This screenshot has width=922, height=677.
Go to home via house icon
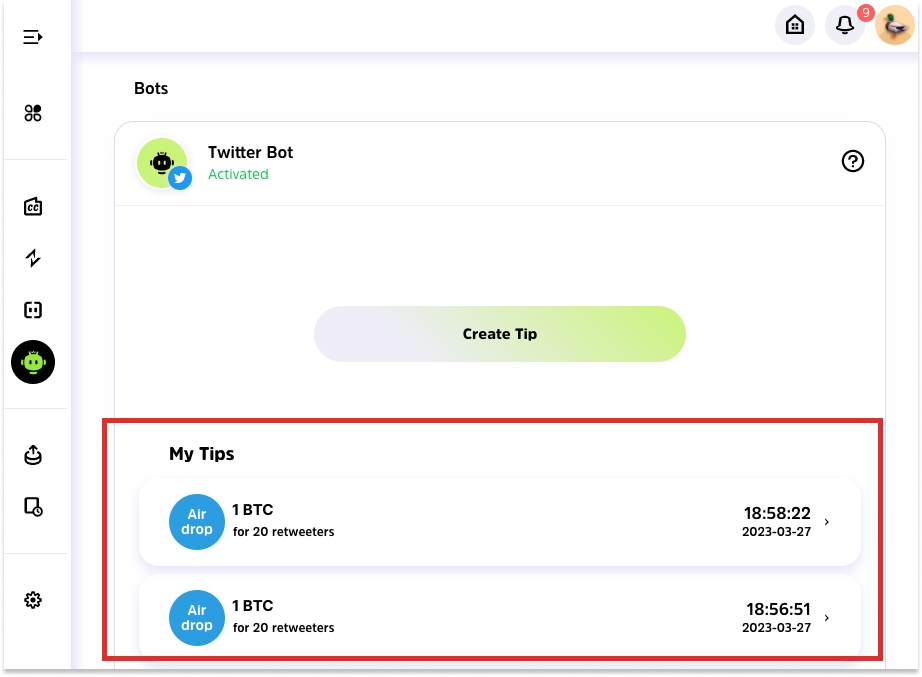click(795, 25)
